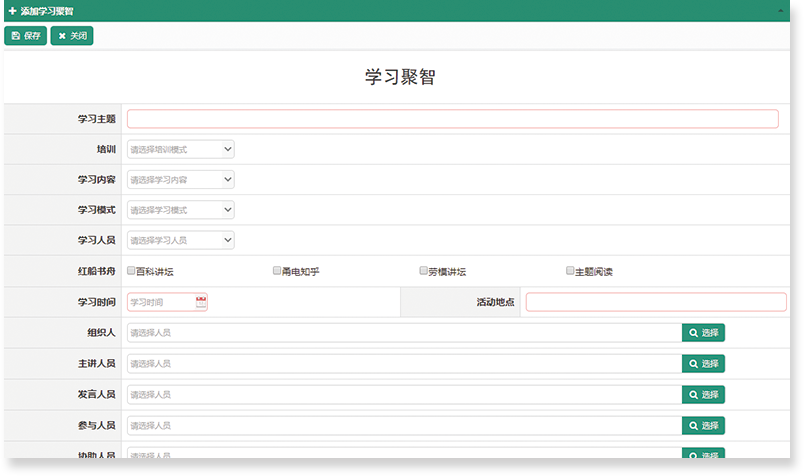
Task: Click the calendar icon in 学习时间 field
Action: point(201,302)
